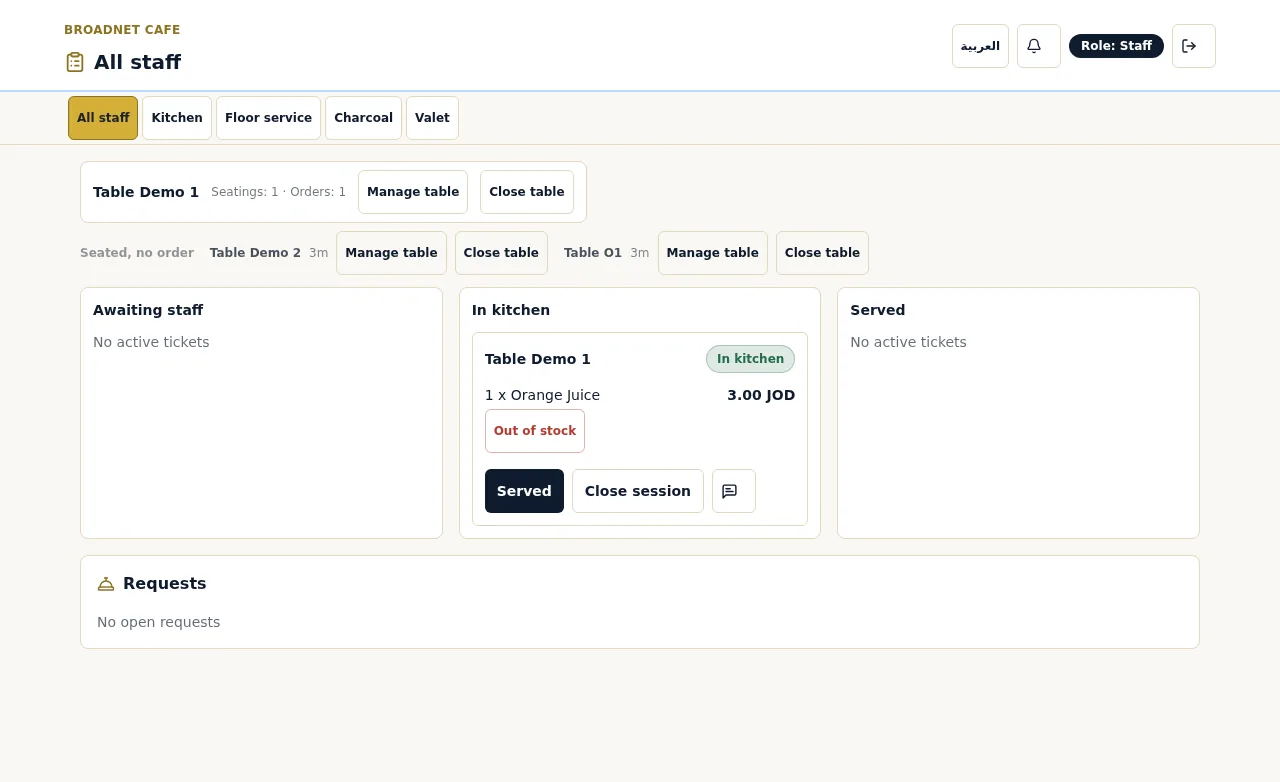The height and width of the screenshot is (782, 1280).
Task: Click the 'No open requests' text
Action: pyautogui.click(x=158, y=622)
